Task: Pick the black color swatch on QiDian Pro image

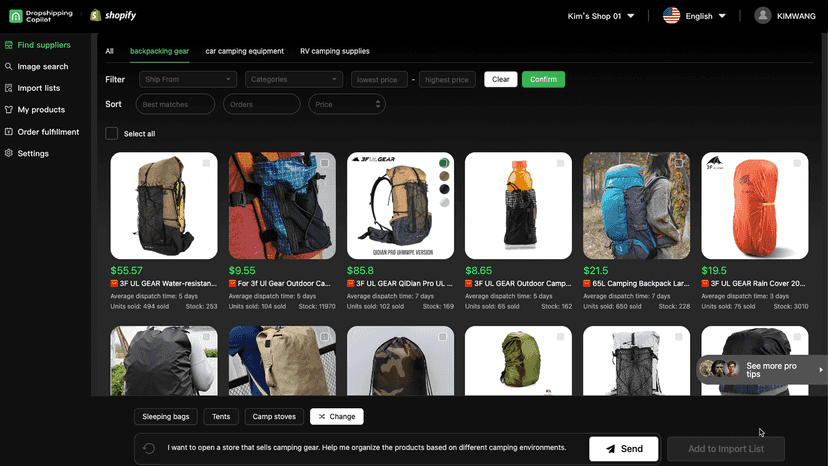Action: coord(444,189)
